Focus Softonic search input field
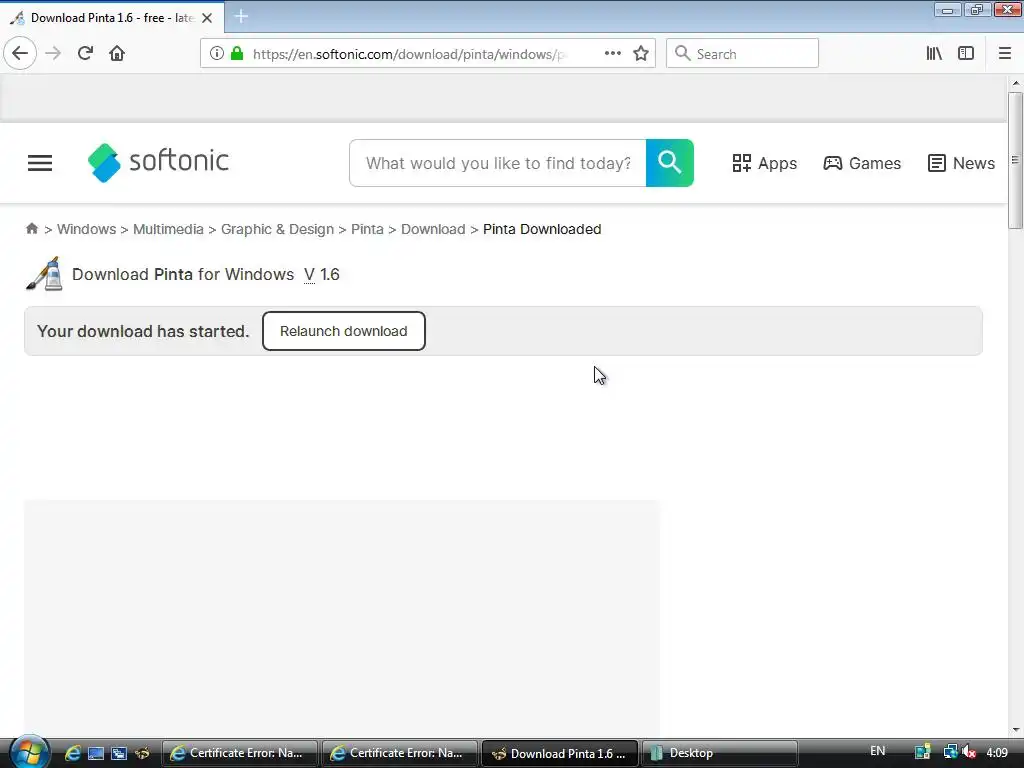The height and width of the screenshot is (768, 1024). pyautogui.click(x=498, y=163)
